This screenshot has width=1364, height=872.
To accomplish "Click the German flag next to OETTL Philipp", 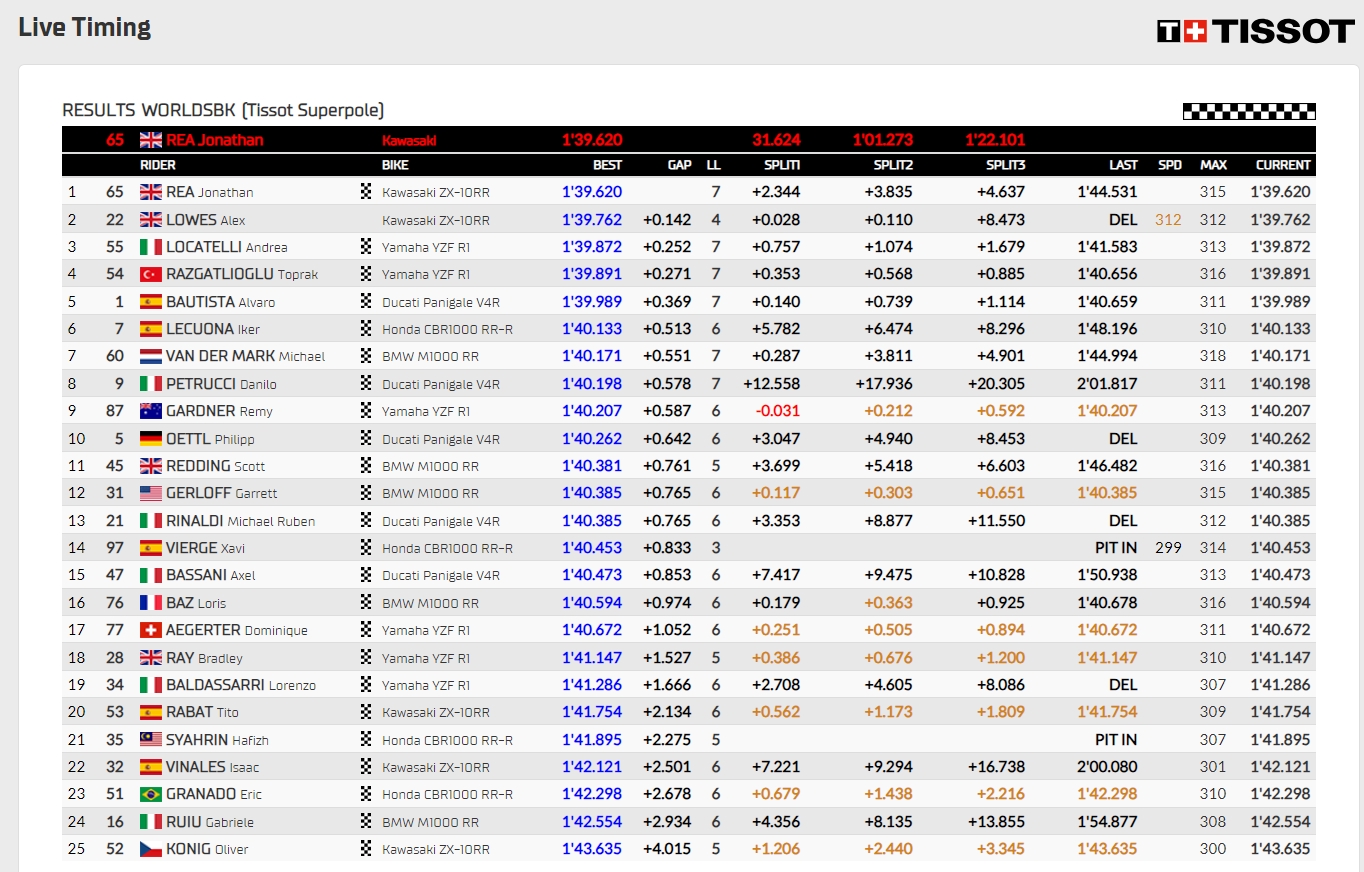I will pos(150,438).
